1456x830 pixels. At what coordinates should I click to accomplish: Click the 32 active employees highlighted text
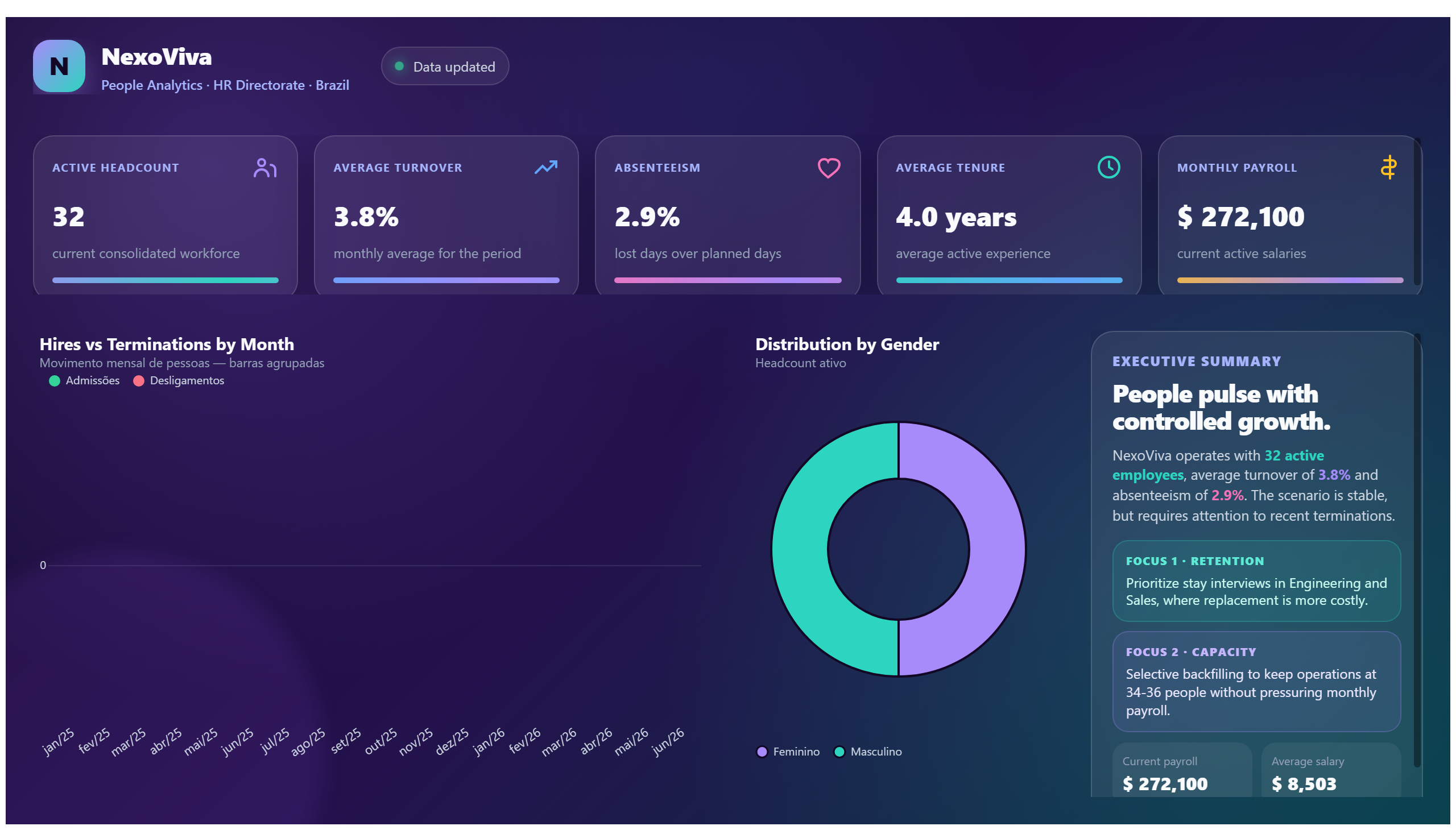click(x=1218, y=464)
